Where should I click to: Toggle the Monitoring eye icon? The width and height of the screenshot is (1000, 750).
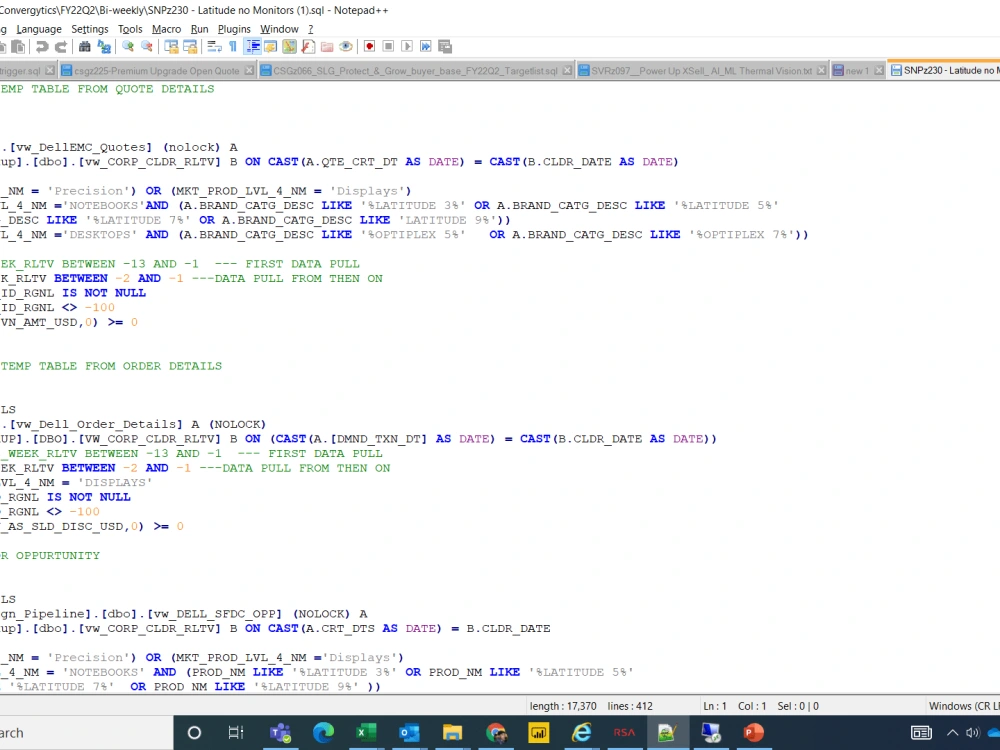pos(346,47)
